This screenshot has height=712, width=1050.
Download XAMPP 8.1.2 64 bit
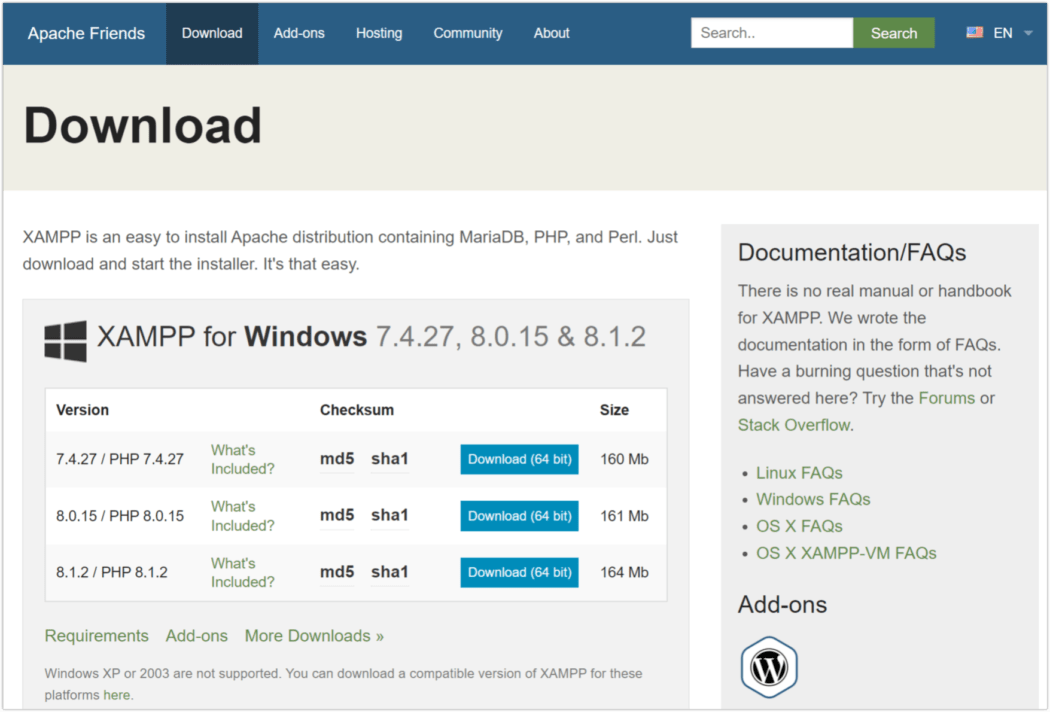519,573
